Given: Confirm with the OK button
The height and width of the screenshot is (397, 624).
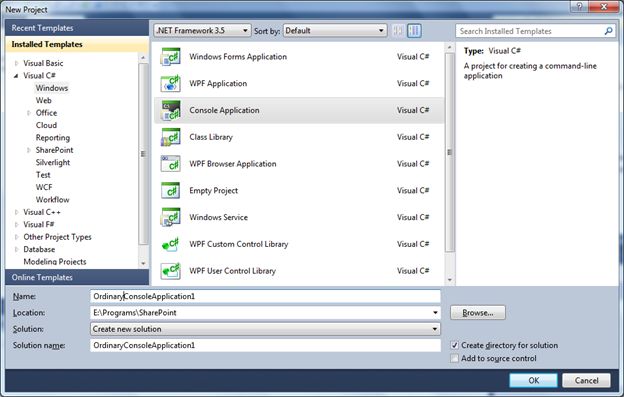Looking at the screenshot, I should [533, 380].
